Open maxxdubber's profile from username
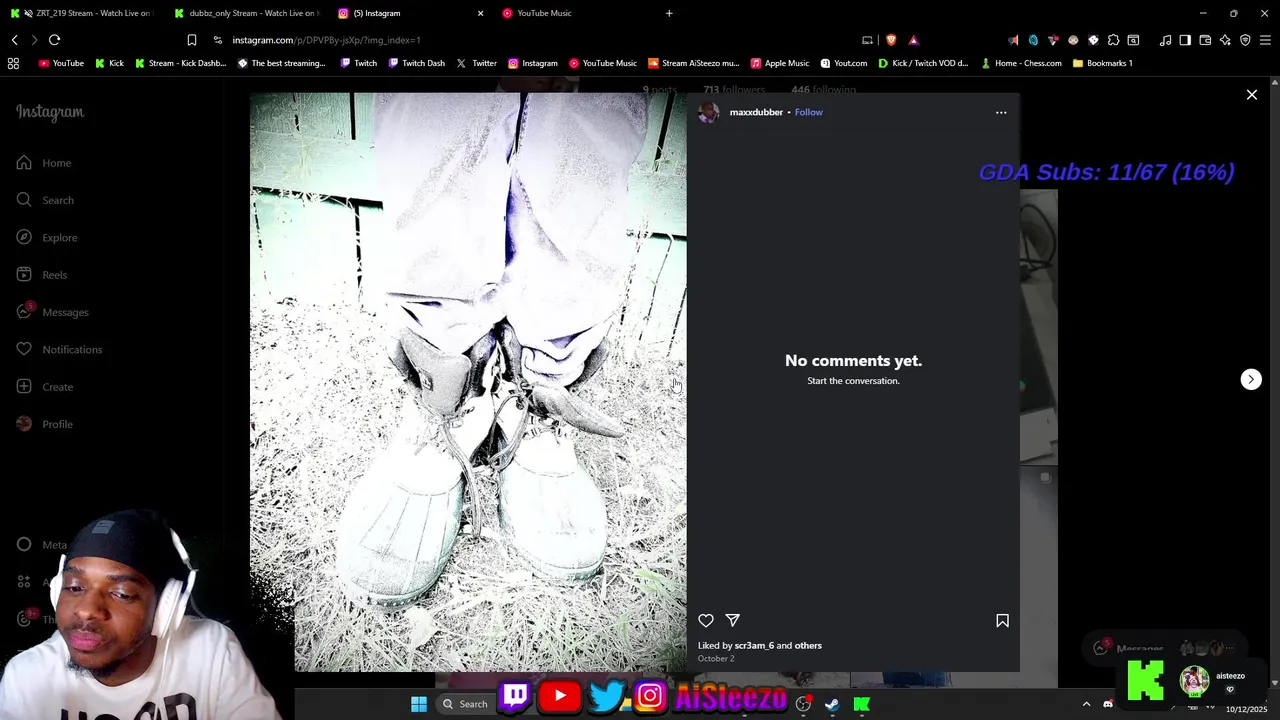The width and height of the screenshot is (1280, 720). click(x=756, y=112)
